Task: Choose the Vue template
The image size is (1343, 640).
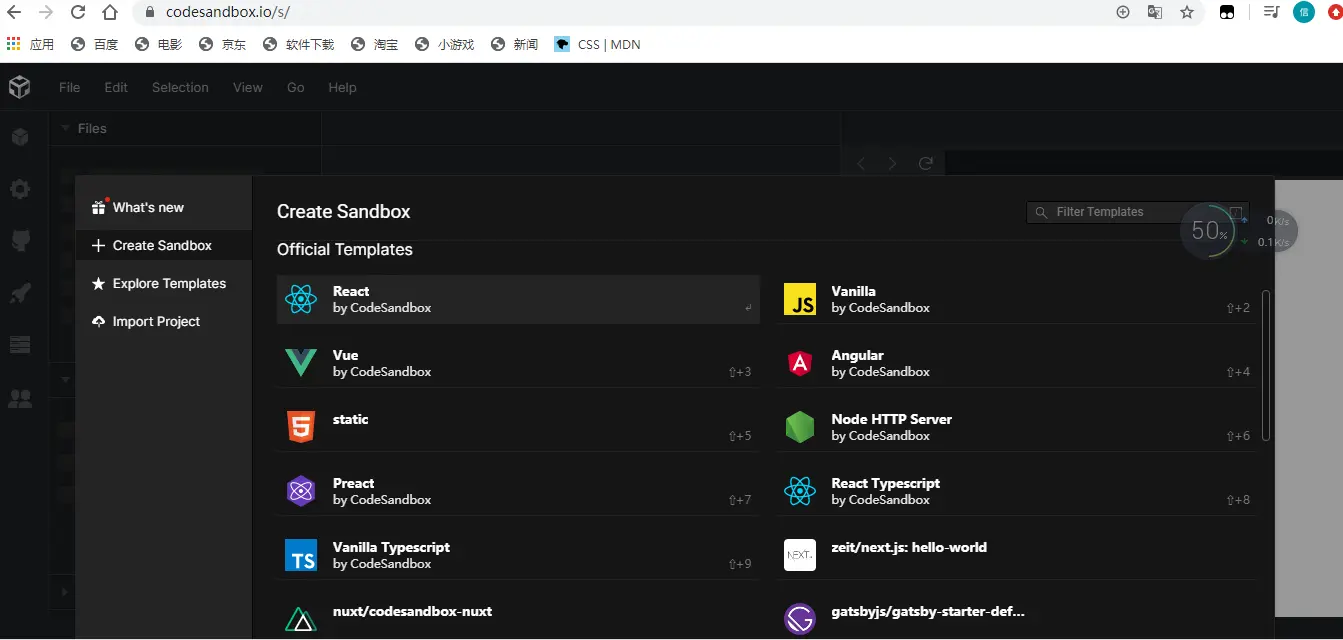Action: pyautogui.click(x=518, y=363)
